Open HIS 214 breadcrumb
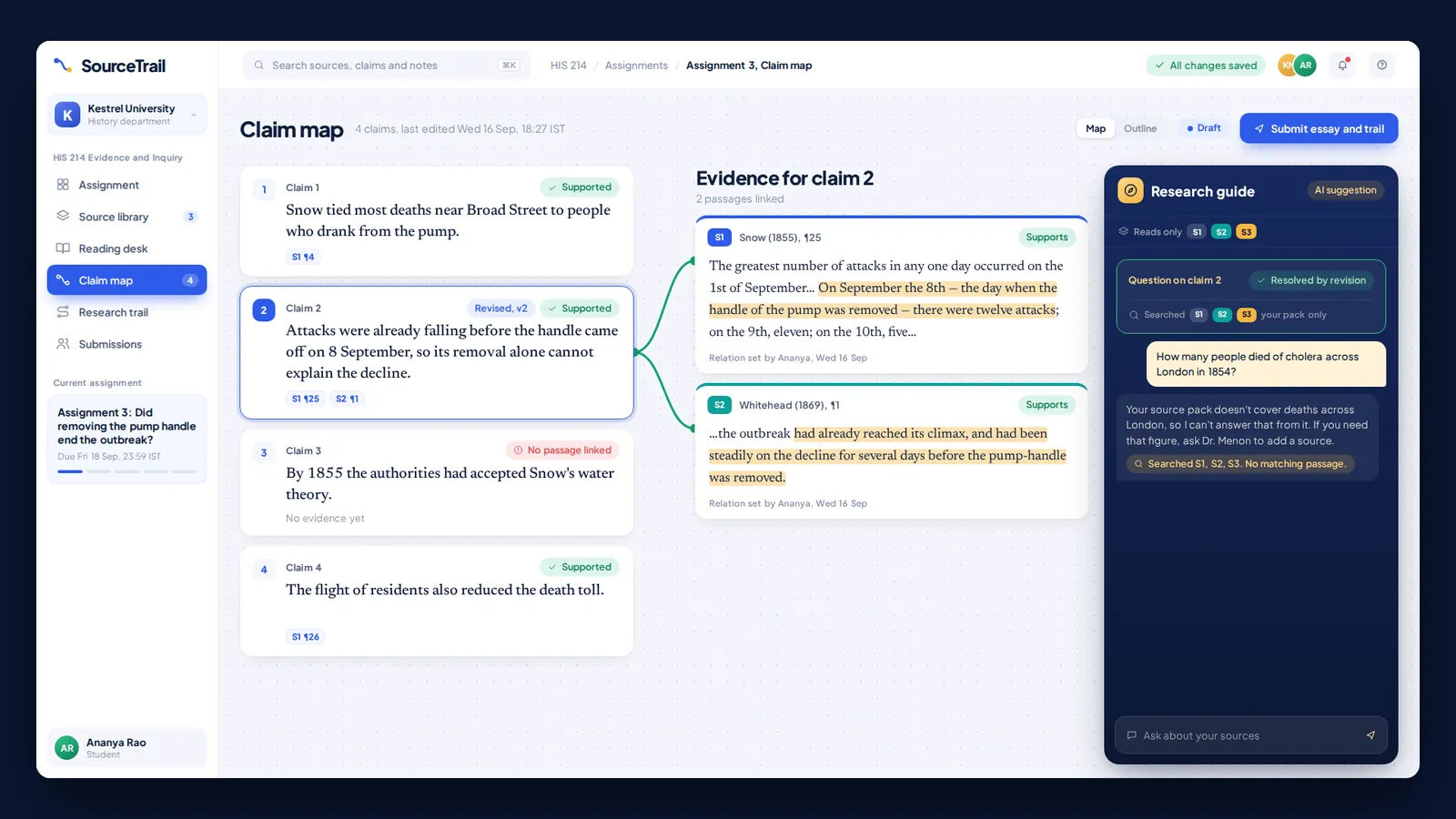The height and width of the screenshot is (819, 1456). [568, 66]
